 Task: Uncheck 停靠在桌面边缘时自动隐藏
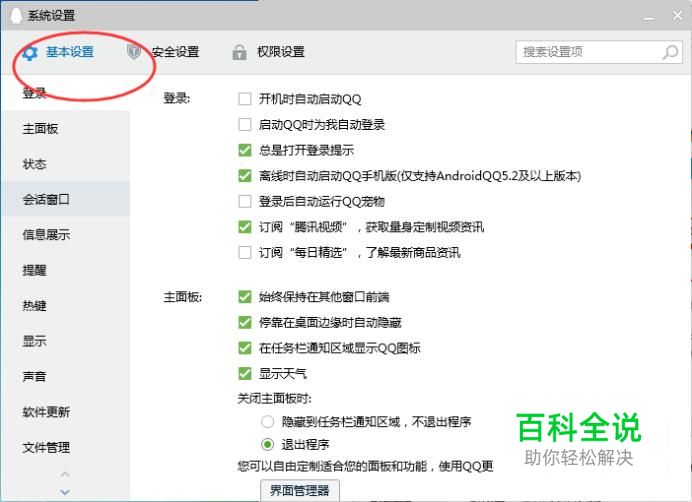coord(244,322)
